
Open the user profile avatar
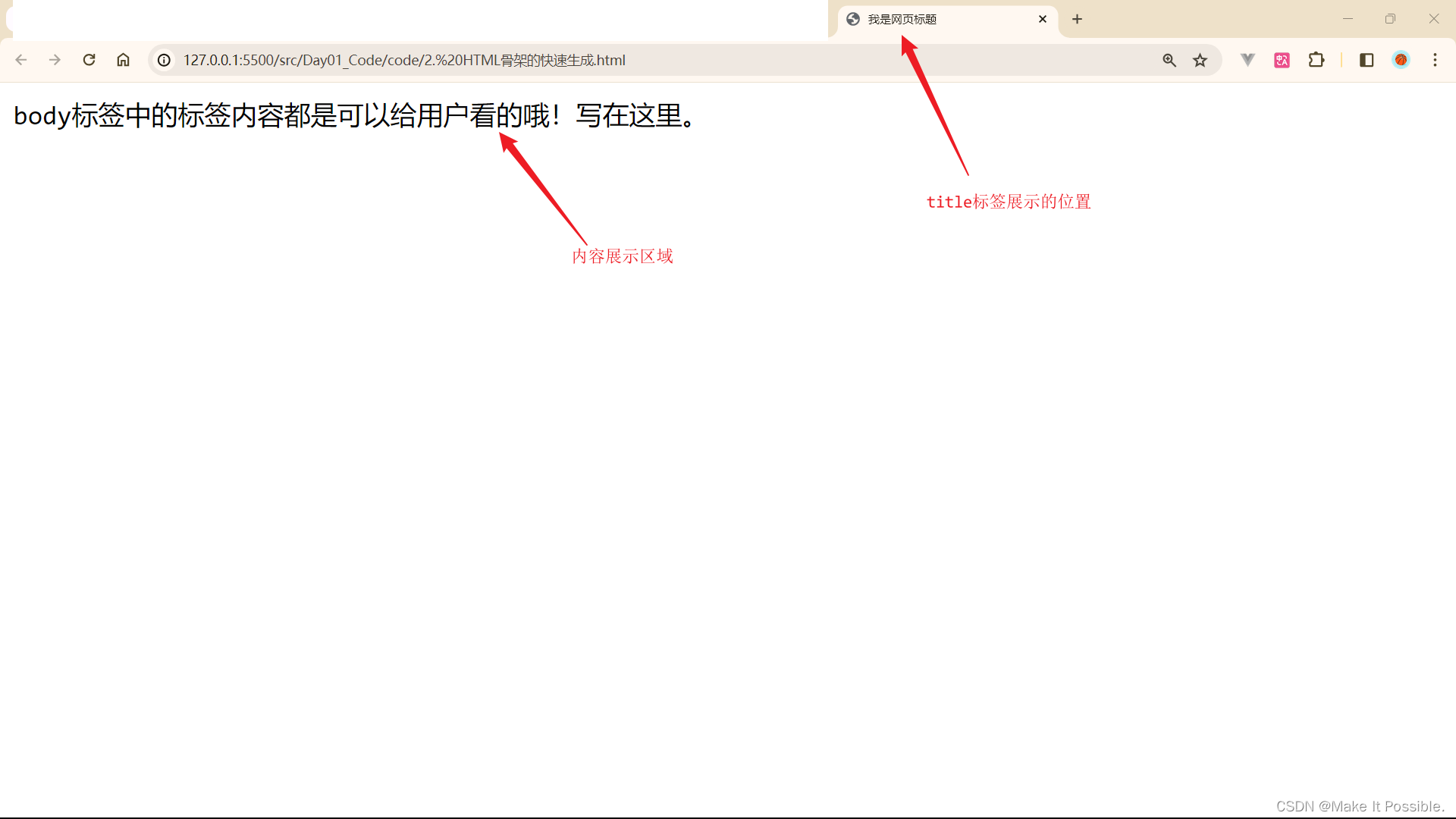coord(1401,60)
